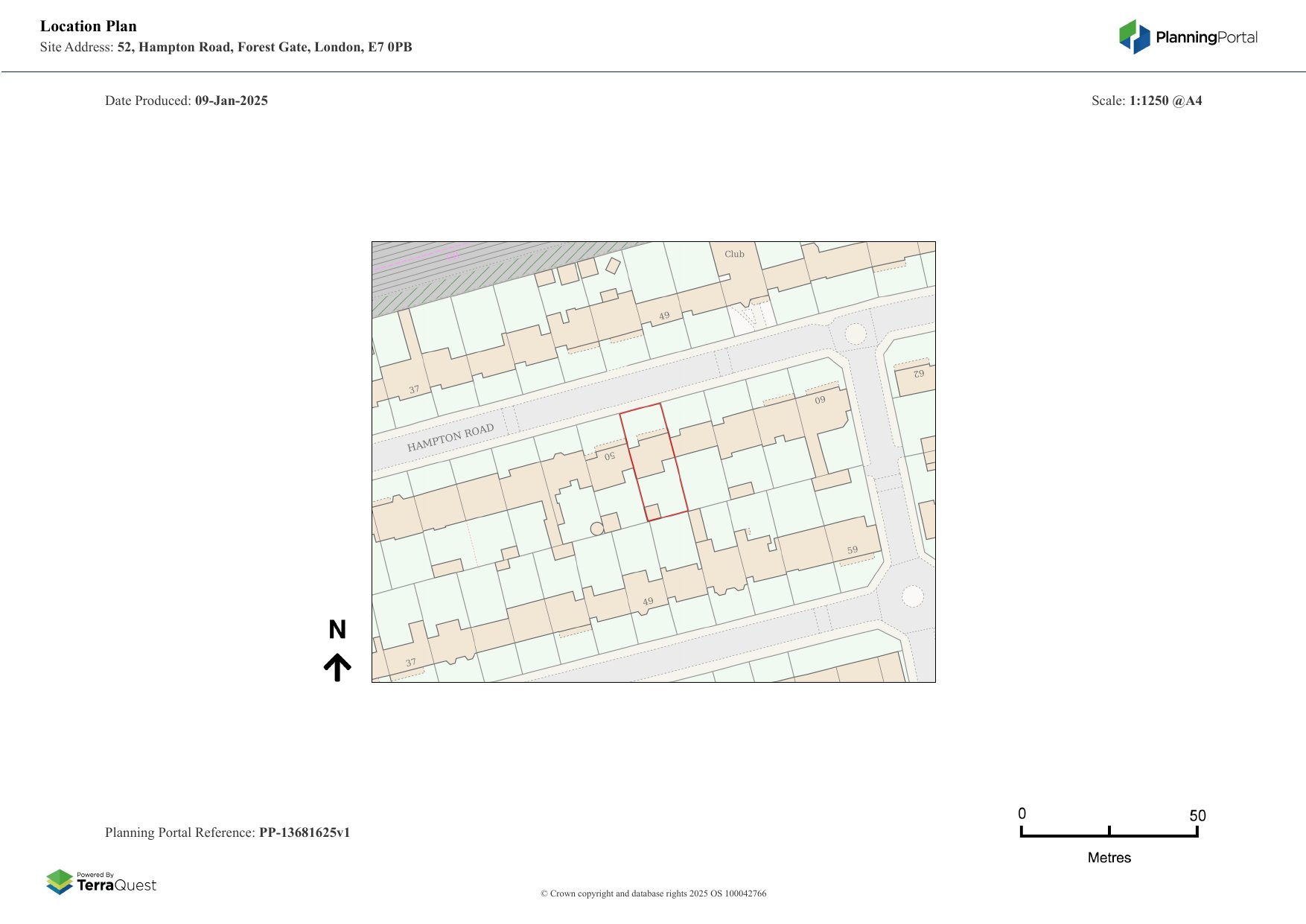Click house number 62 on the map
This screenshot has width=1306, height=924.
tap(919, 374)
